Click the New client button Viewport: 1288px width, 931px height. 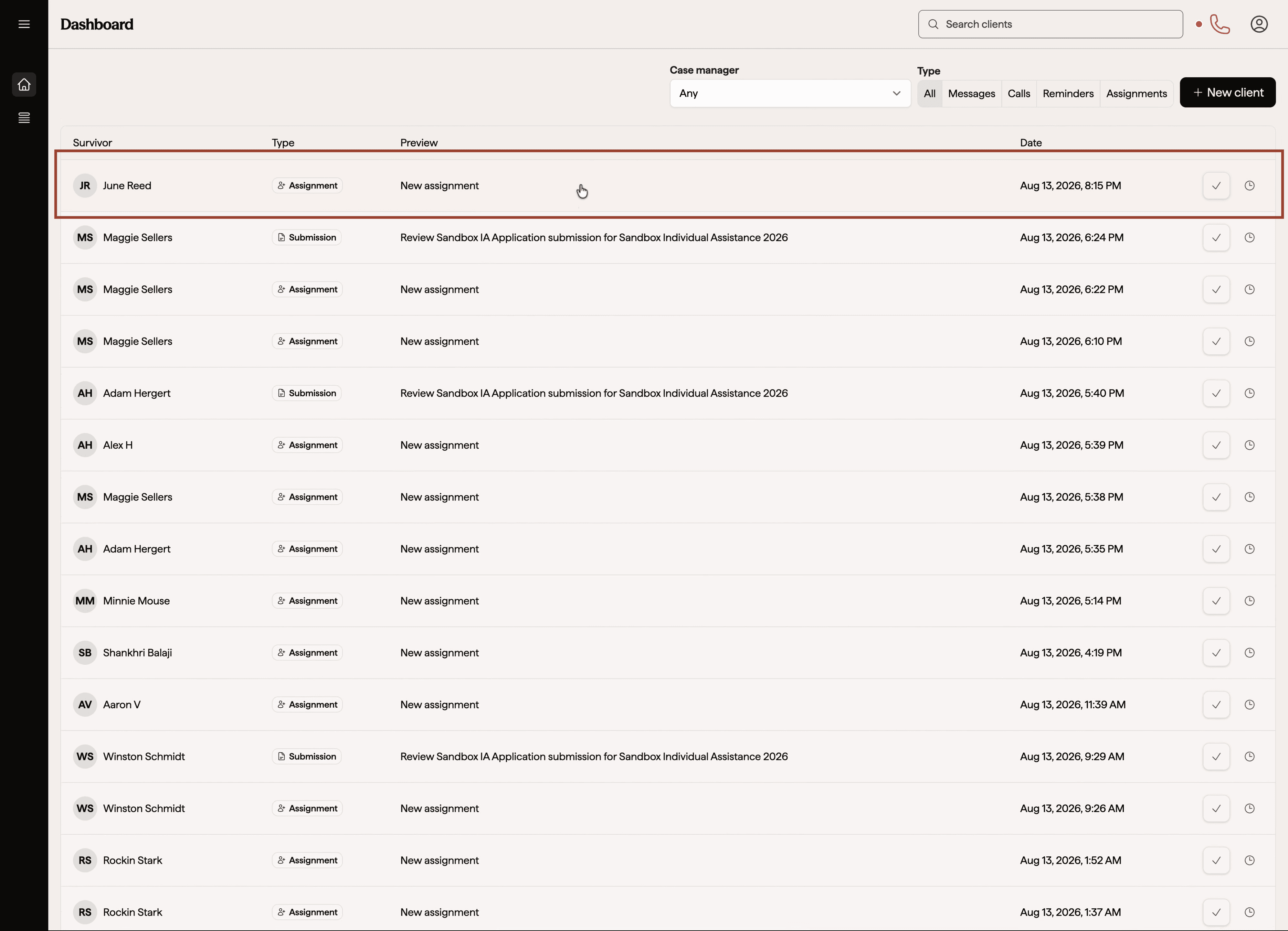point(1228,92)
